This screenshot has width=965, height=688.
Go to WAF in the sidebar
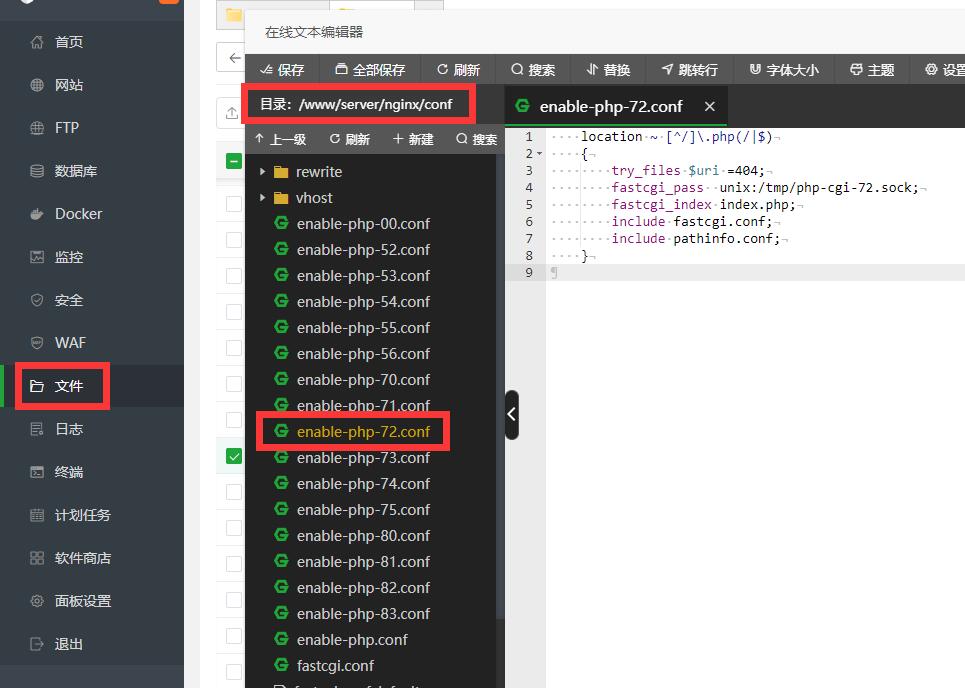click(70, 343)
